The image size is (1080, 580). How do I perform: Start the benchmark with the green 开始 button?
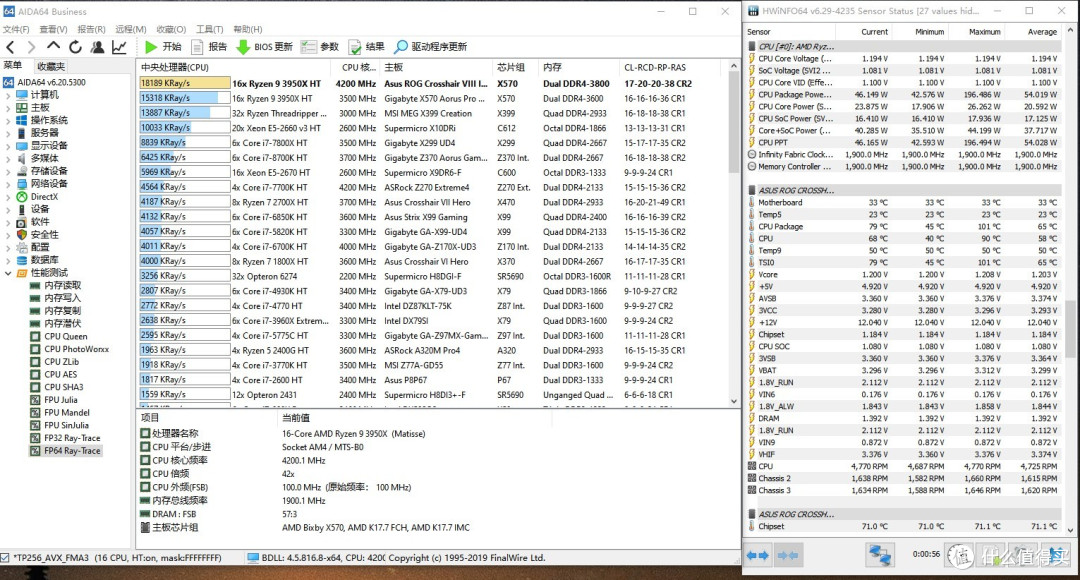coord(163,47)
